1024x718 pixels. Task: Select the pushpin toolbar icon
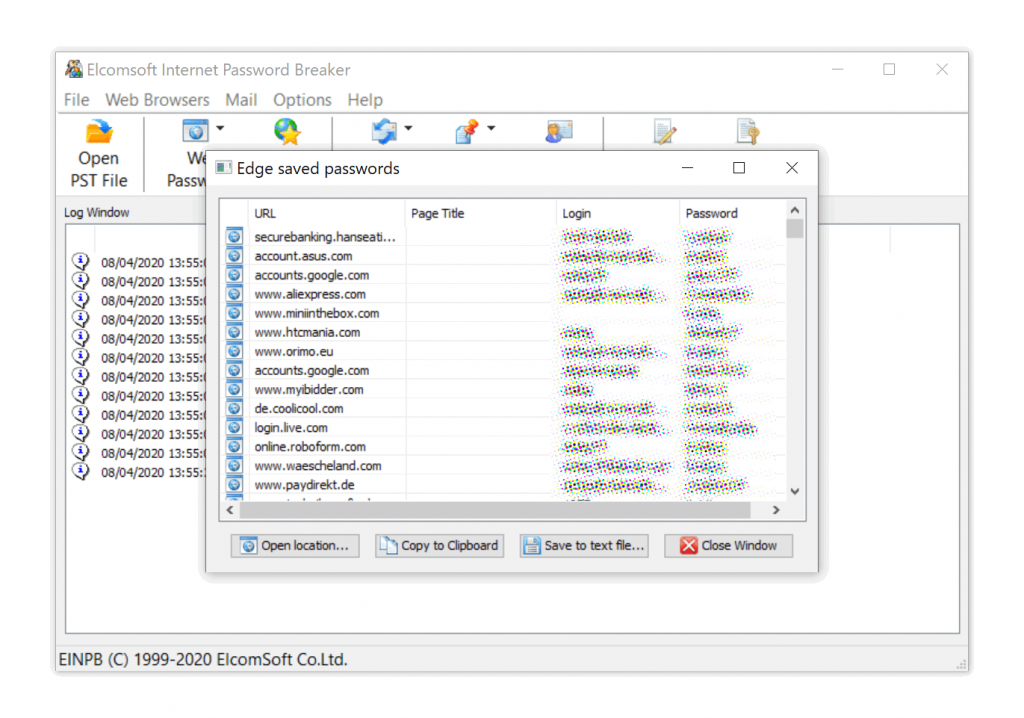pos(467,131)
